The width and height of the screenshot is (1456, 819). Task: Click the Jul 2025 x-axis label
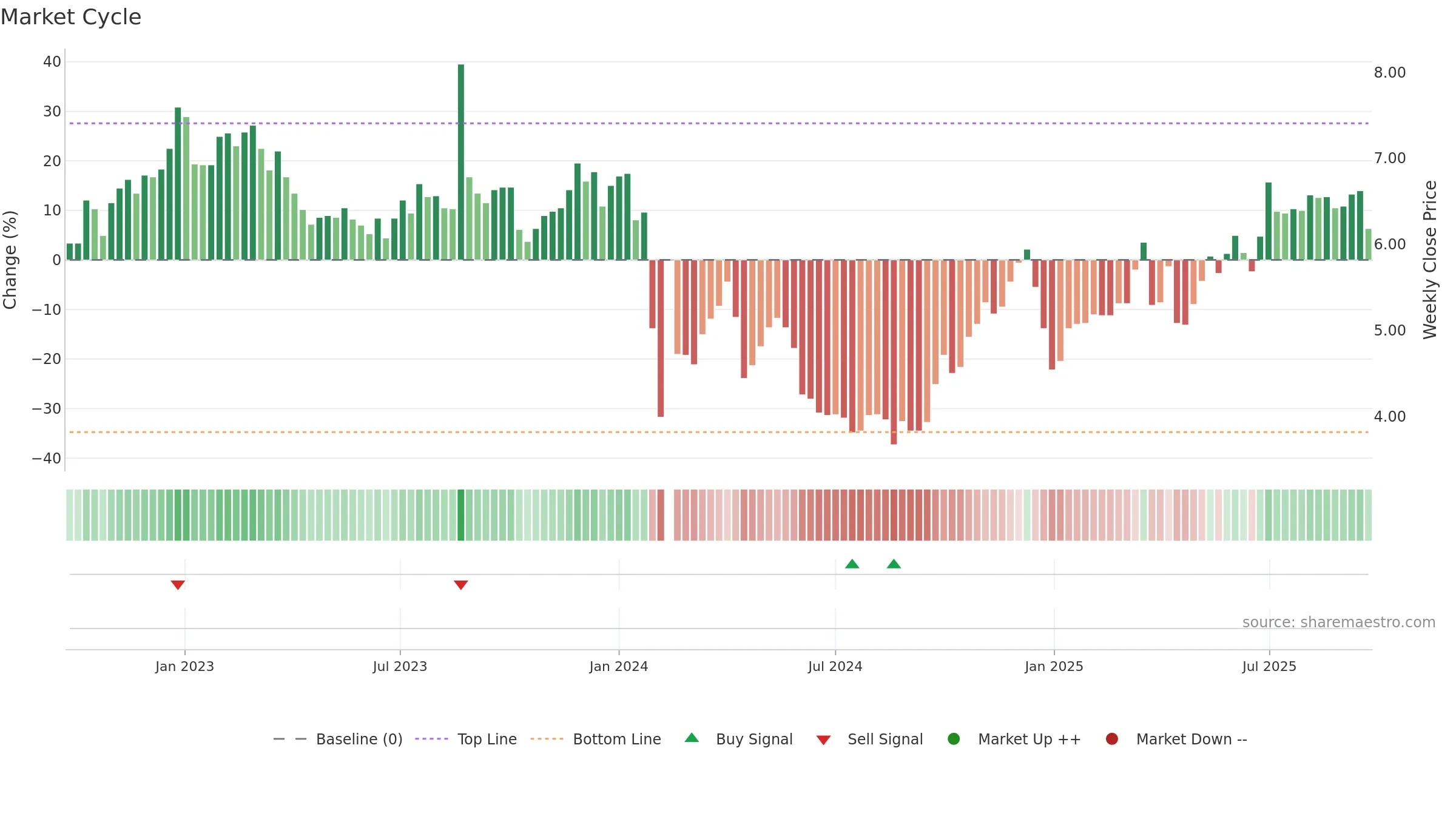point(1269,667)
